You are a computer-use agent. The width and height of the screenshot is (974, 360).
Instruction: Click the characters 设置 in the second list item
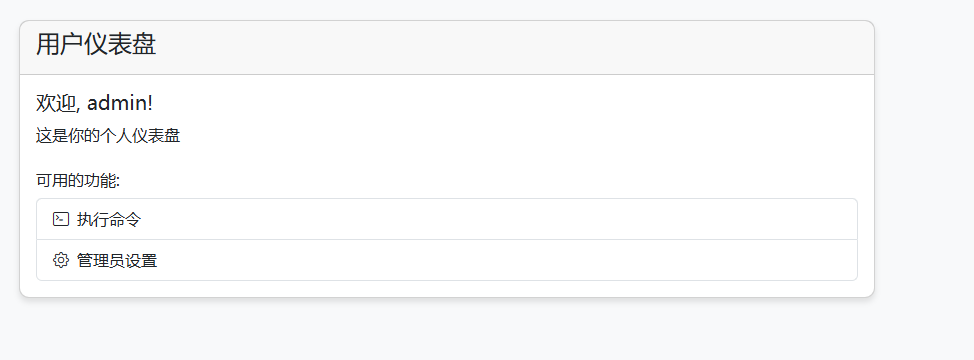[141, 260]
